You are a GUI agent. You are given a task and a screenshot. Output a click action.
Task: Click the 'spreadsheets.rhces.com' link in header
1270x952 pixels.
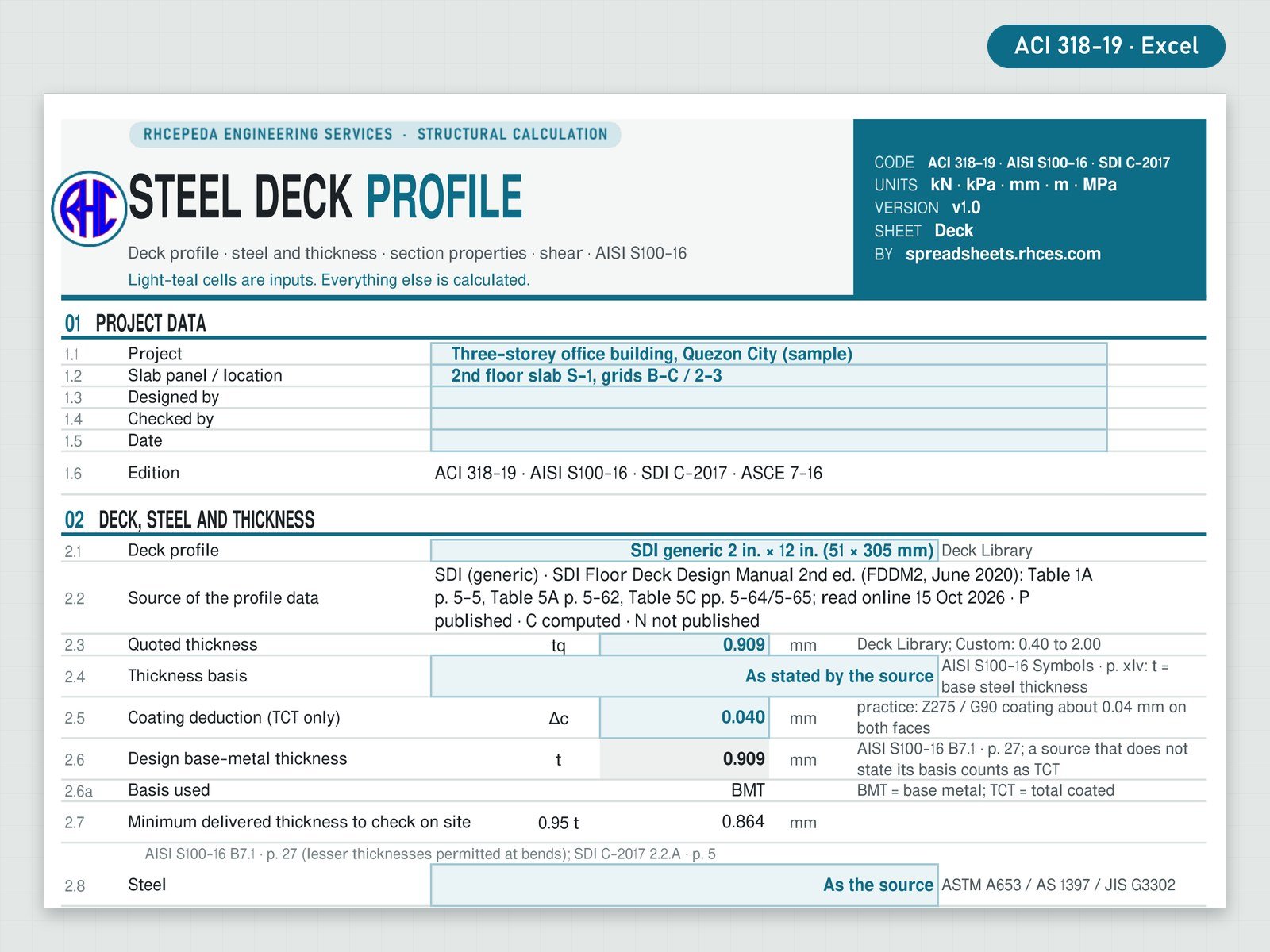[1003, 254]
